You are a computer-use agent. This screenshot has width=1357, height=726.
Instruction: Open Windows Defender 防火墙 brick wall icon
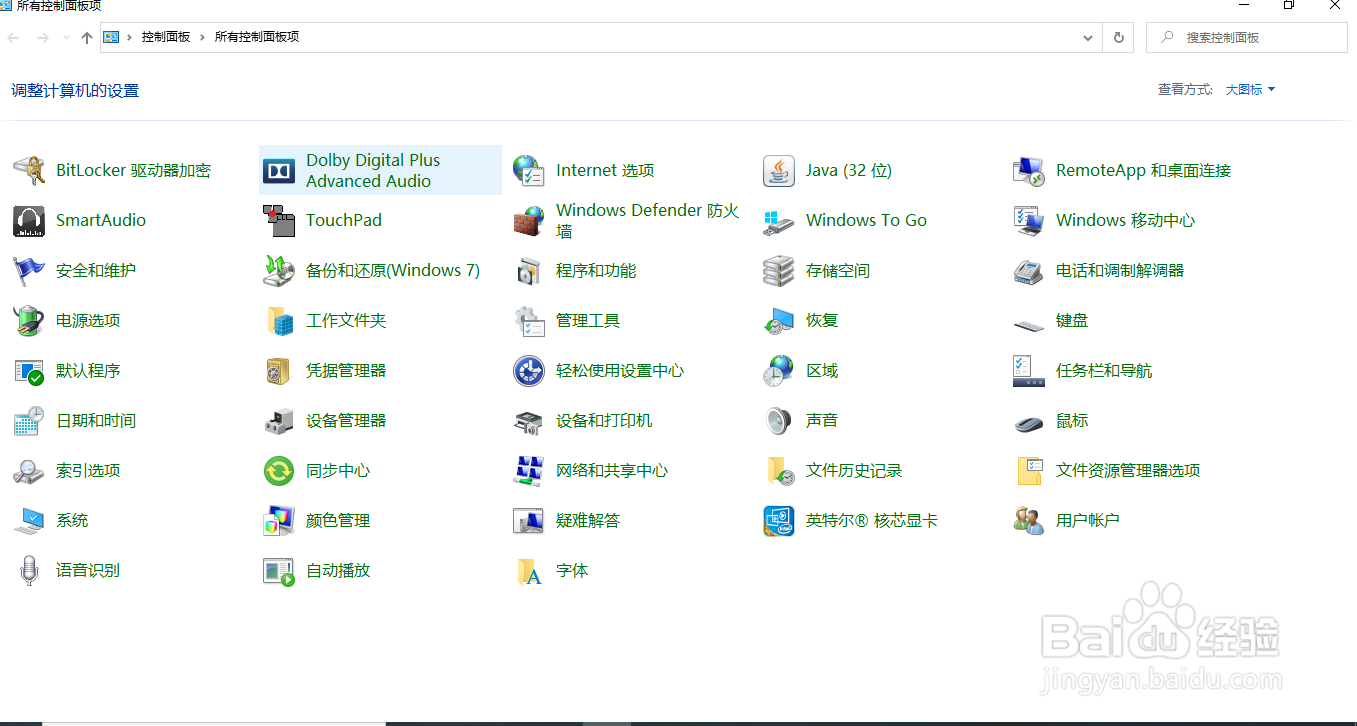529,221
